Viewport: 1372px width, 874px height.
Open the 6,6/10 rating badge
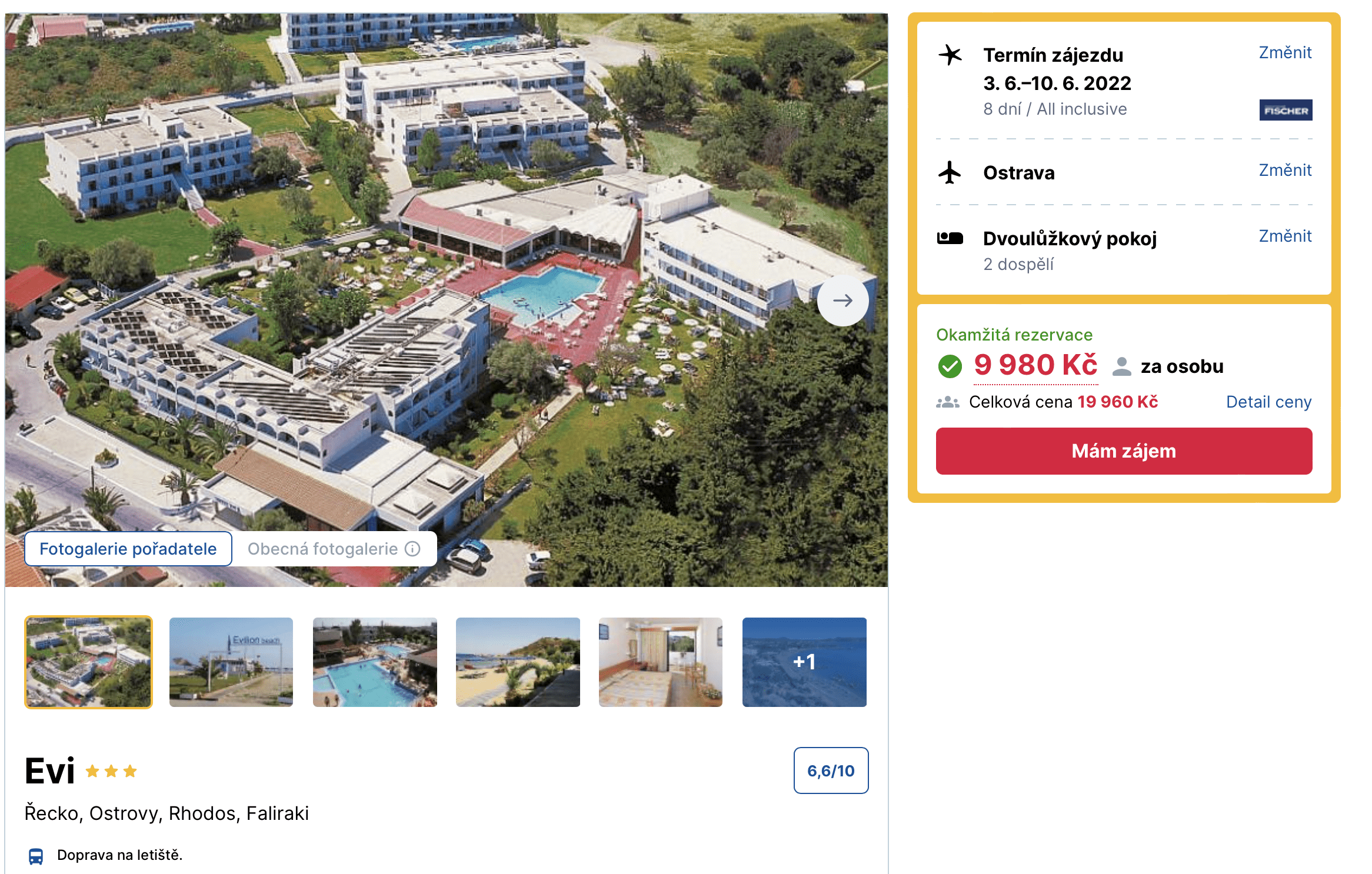[x=830, y=770]
